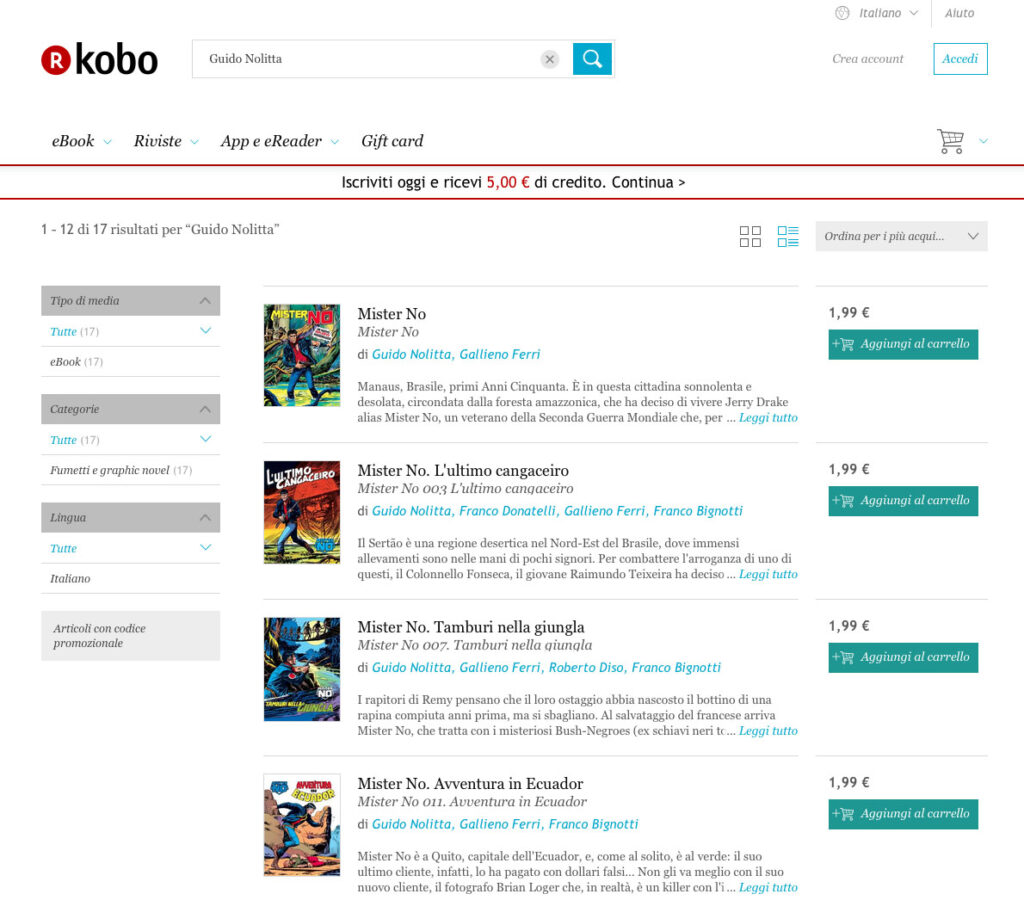Open the sort by 'Ordina per i più acqui...' dropdown

click(901, 236)
